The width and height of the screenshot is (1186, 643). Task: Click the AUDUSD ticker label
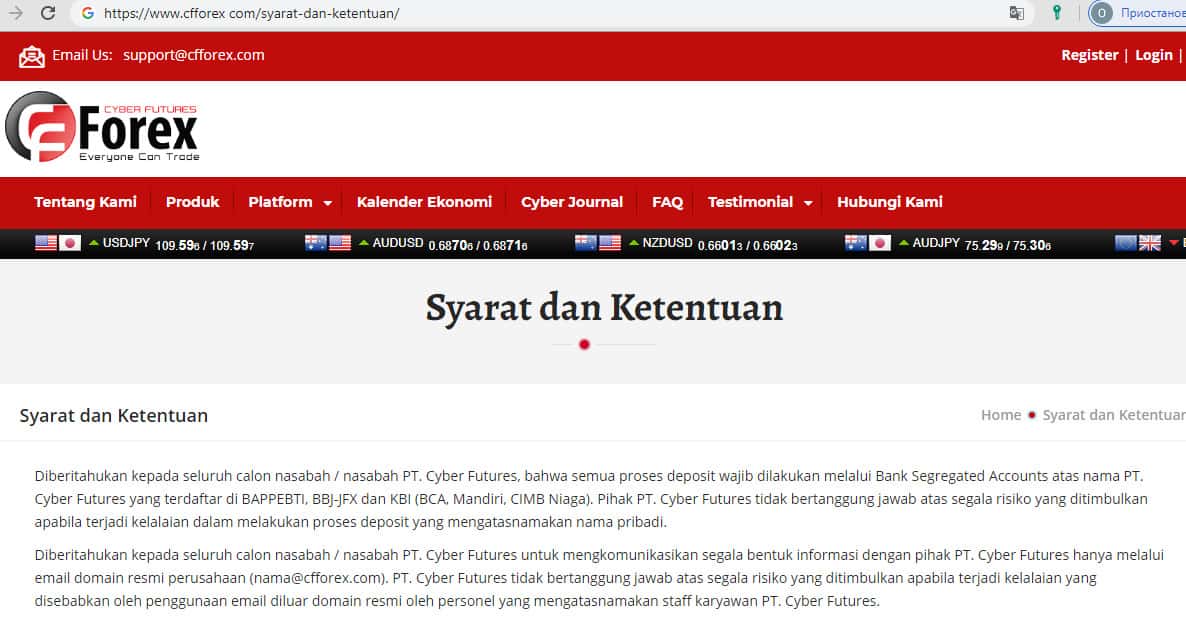[x=398, y=243]
